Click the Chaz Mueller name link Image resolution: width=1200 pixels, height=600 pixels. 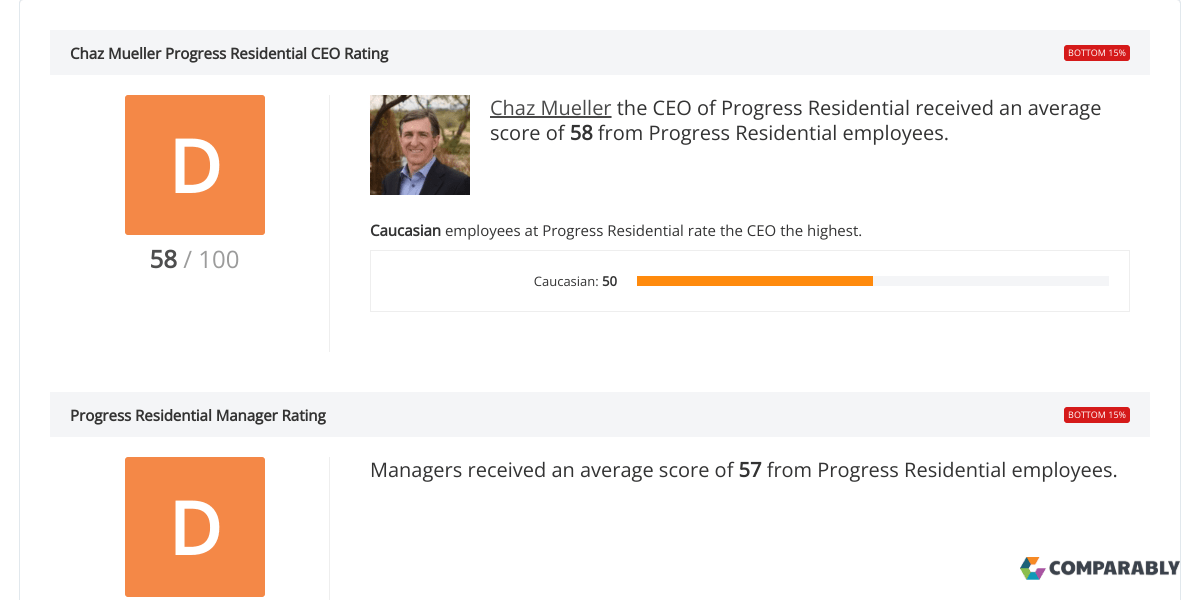pos(550,108)
